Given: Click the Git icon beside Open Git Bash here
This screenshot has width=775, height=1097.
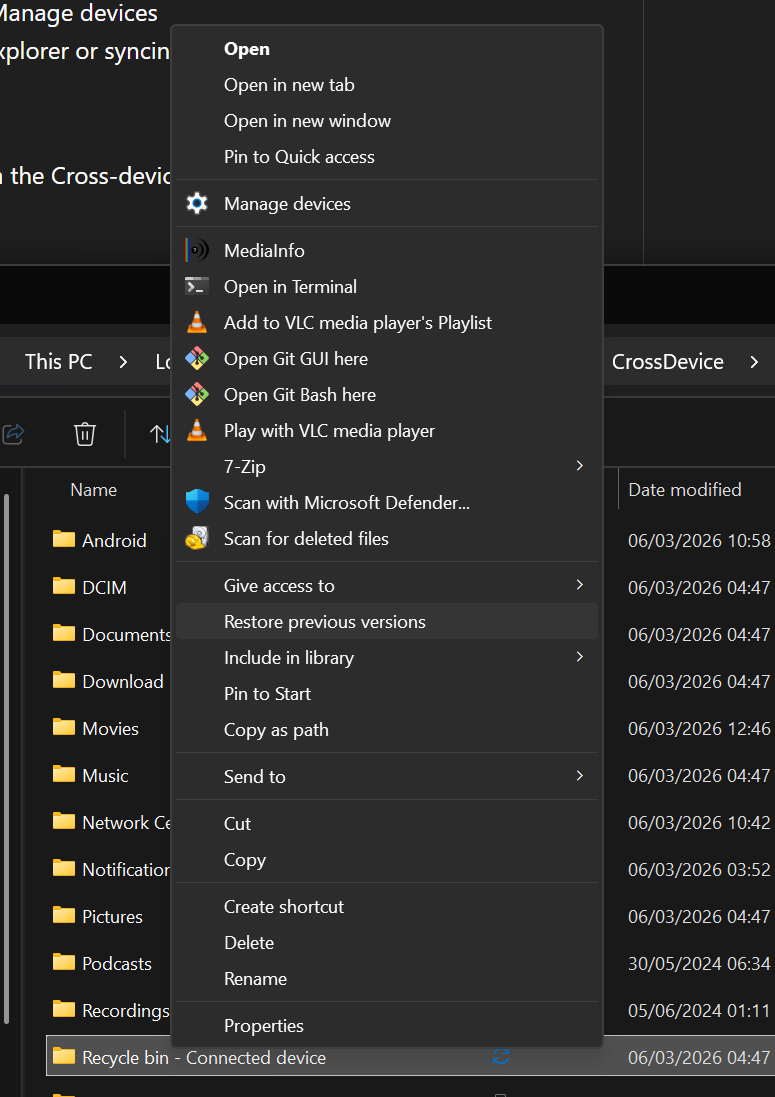Looking at the screenshot, I should pos(197,394).
